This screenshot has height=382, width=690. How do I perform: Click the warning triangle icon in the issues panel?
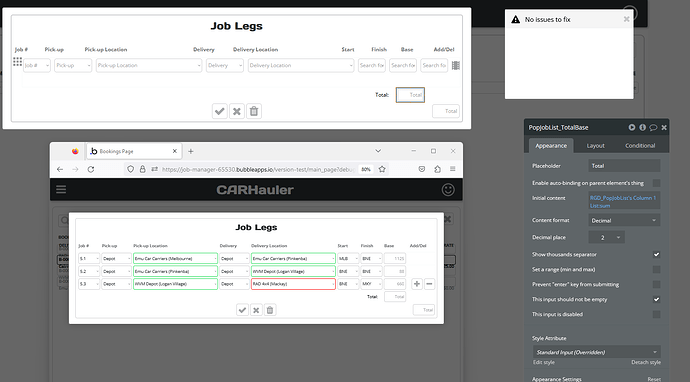pos(515,19)
